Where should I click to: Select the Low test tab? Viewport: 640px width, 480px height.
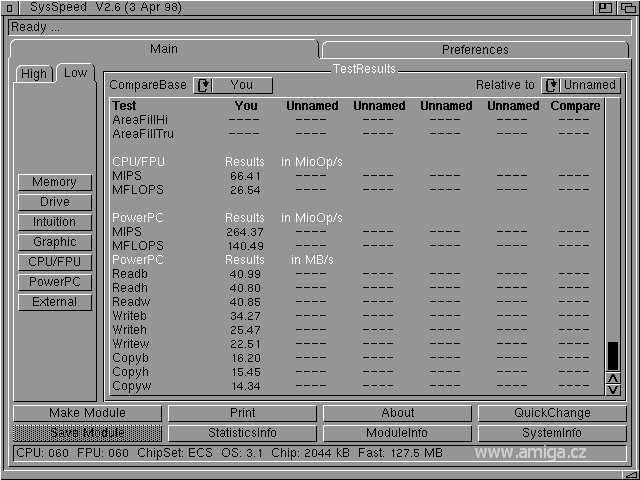point(75,73)
